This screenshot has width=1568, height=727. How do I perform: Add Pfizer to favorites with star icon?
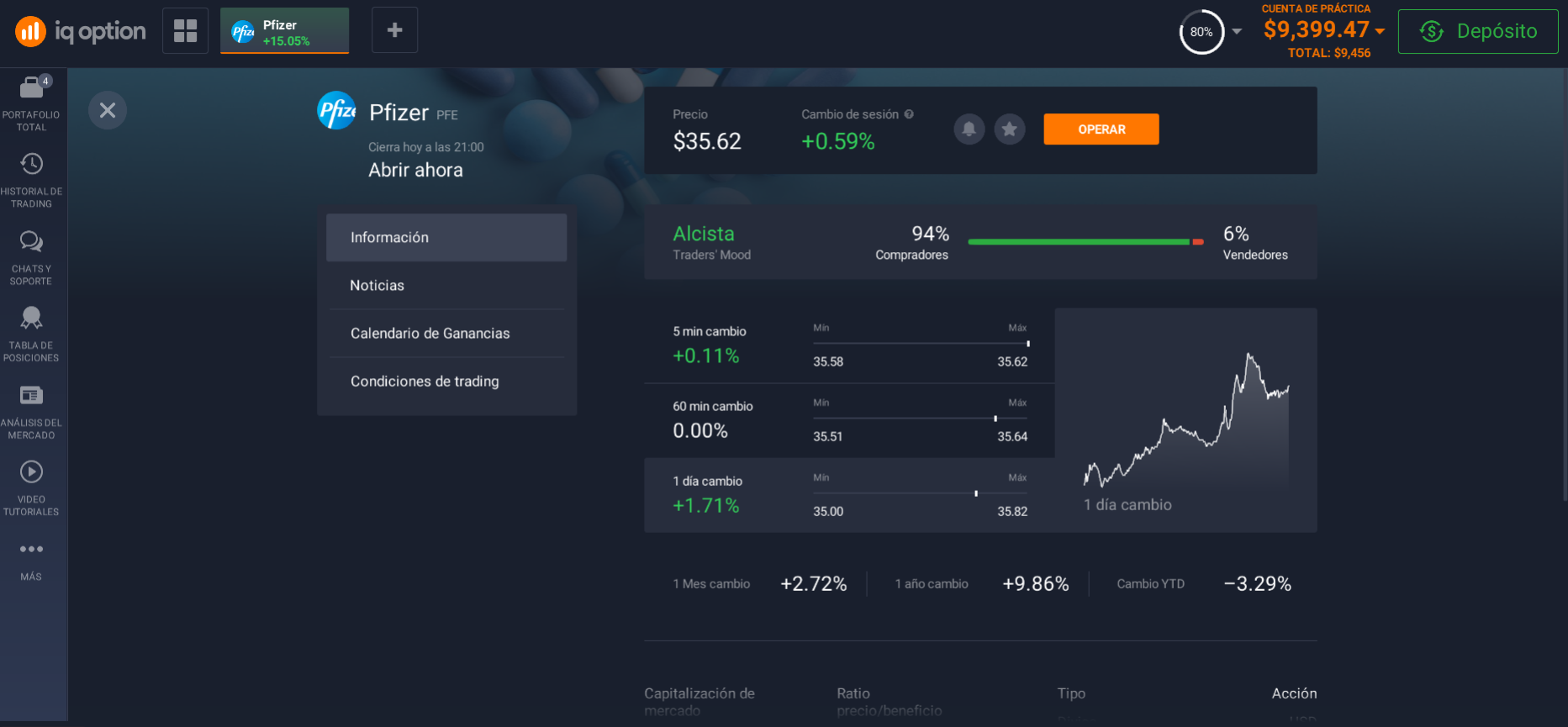pos(1010,129)
